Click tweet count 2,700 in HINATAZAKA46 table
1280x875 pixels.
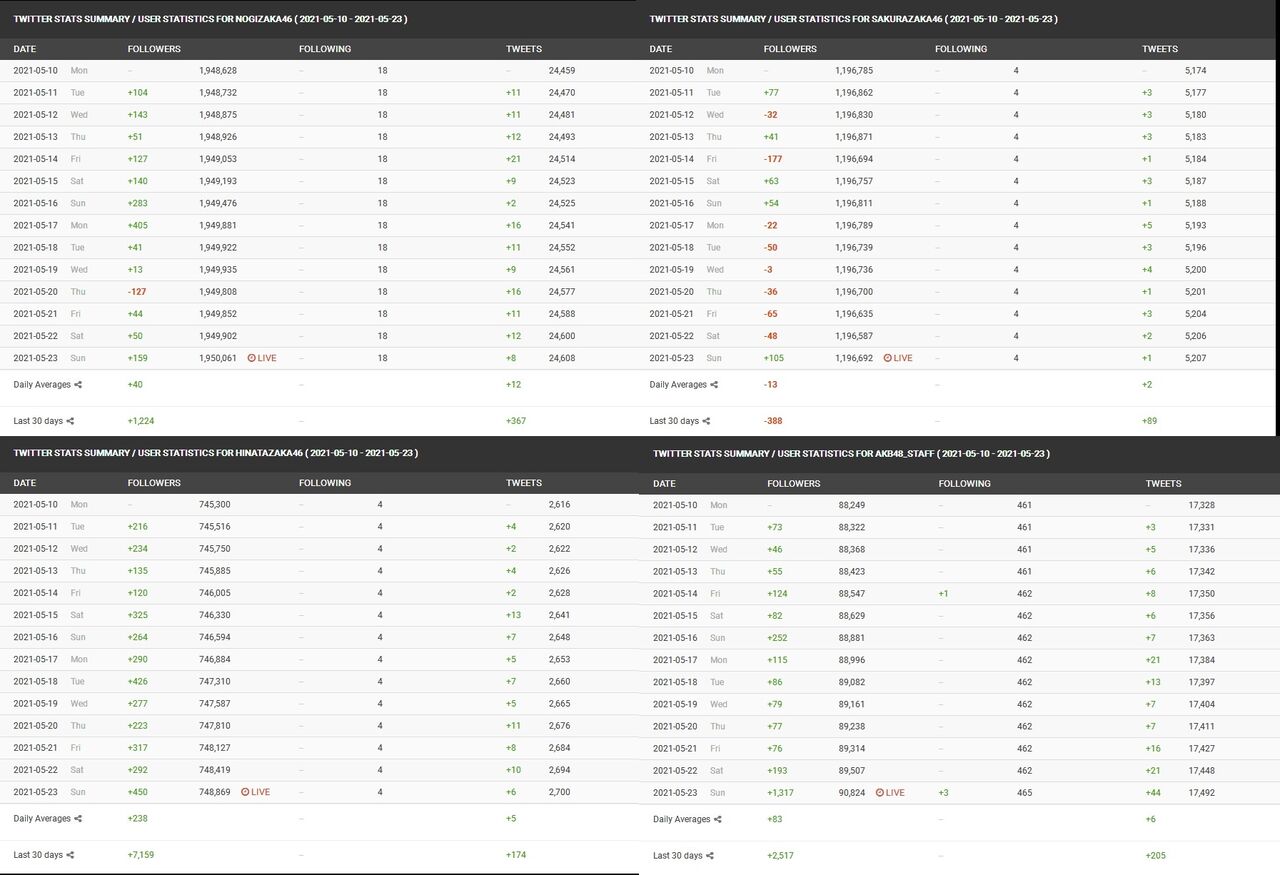click(x=560, y=792)
